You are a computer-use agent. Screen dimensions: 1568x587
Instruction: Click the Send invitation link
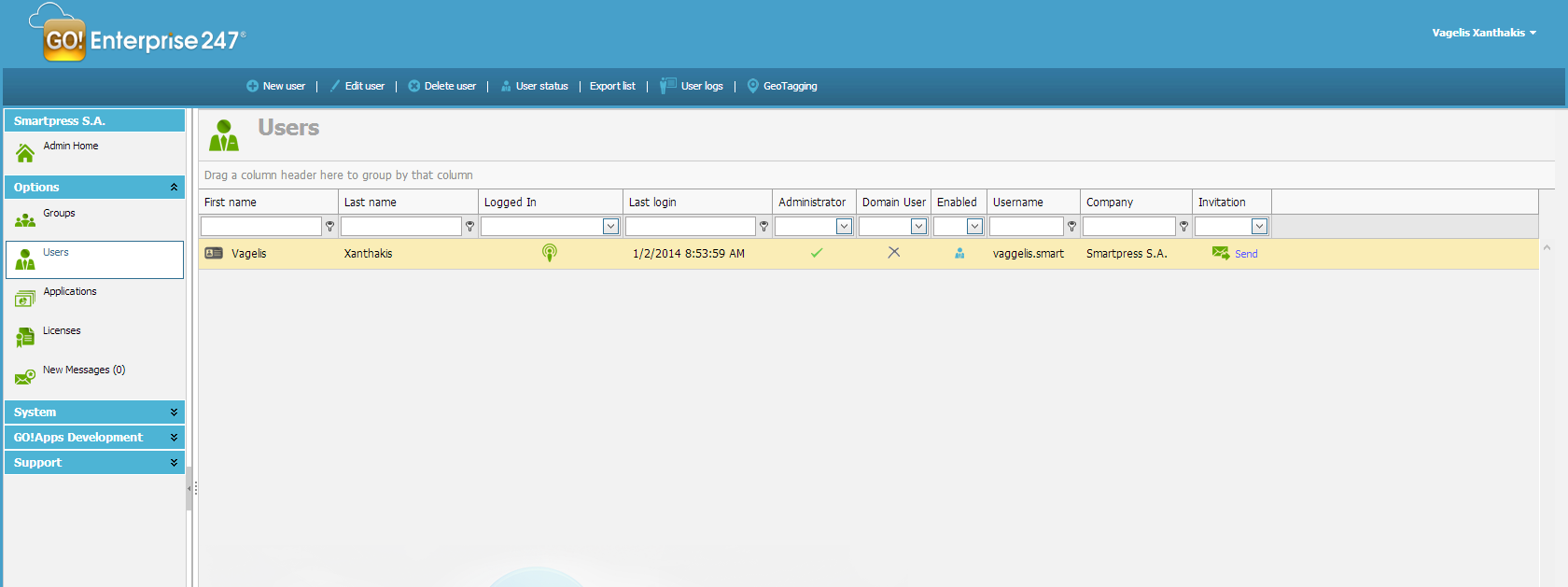1245,254
